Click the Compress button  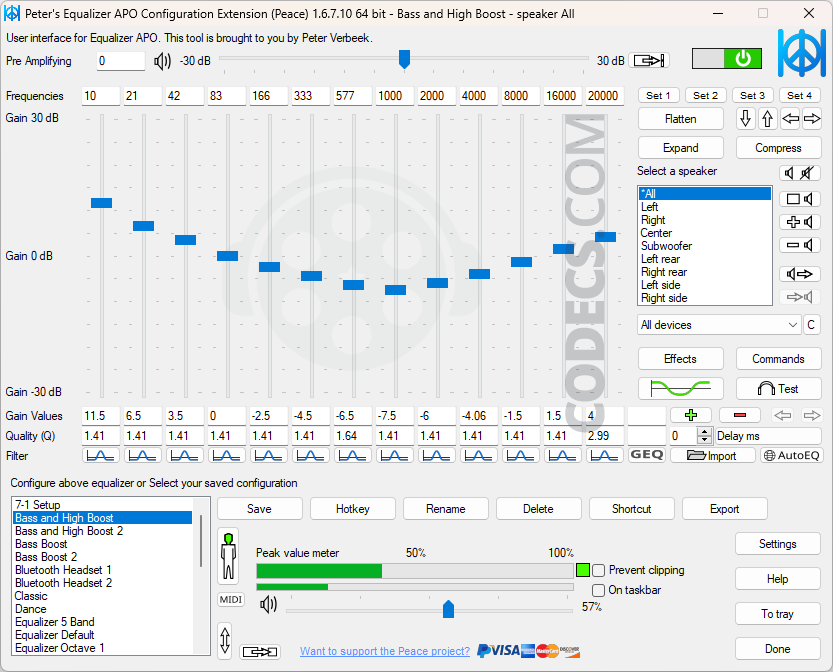pos(778,148)
